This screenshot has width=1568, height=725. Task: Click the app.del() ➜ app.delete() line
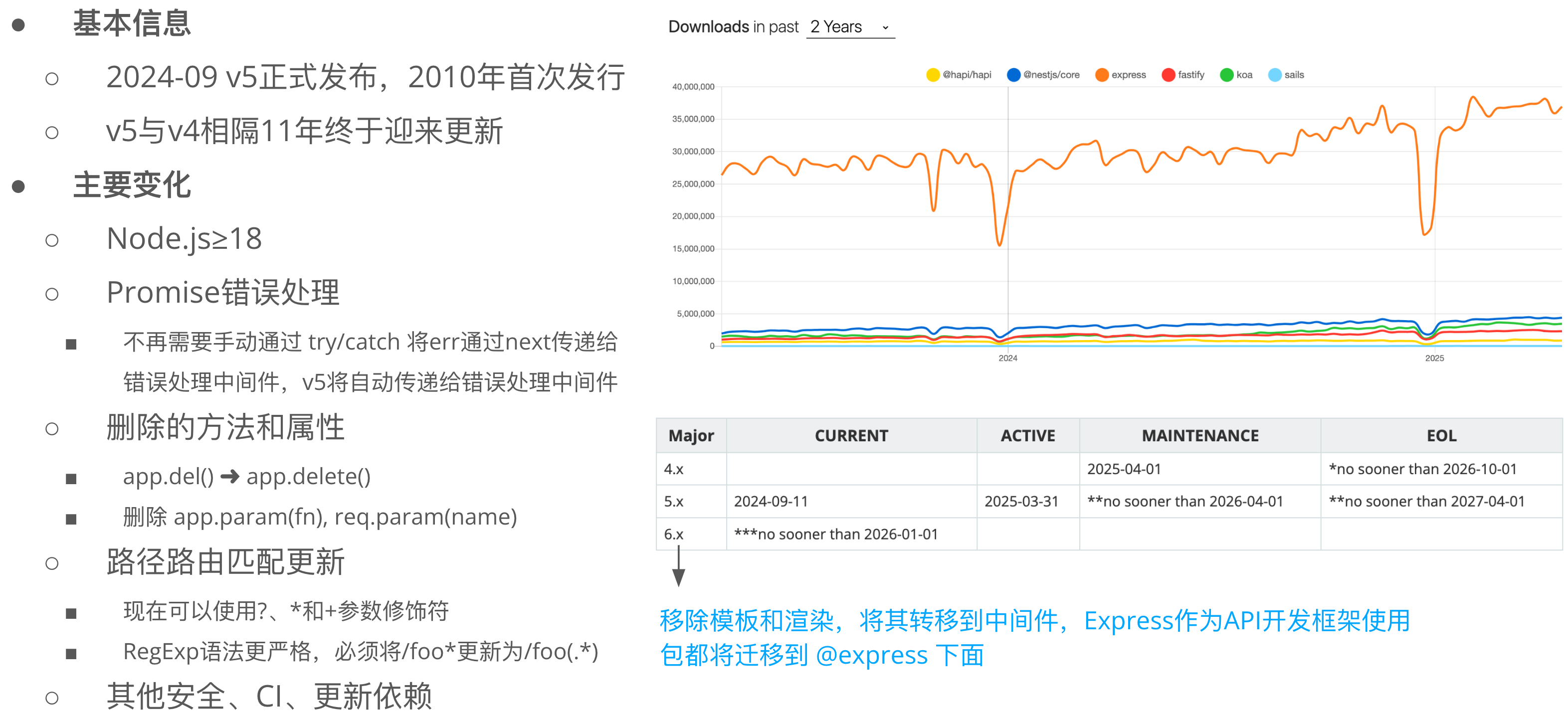(x=246, y=477)
